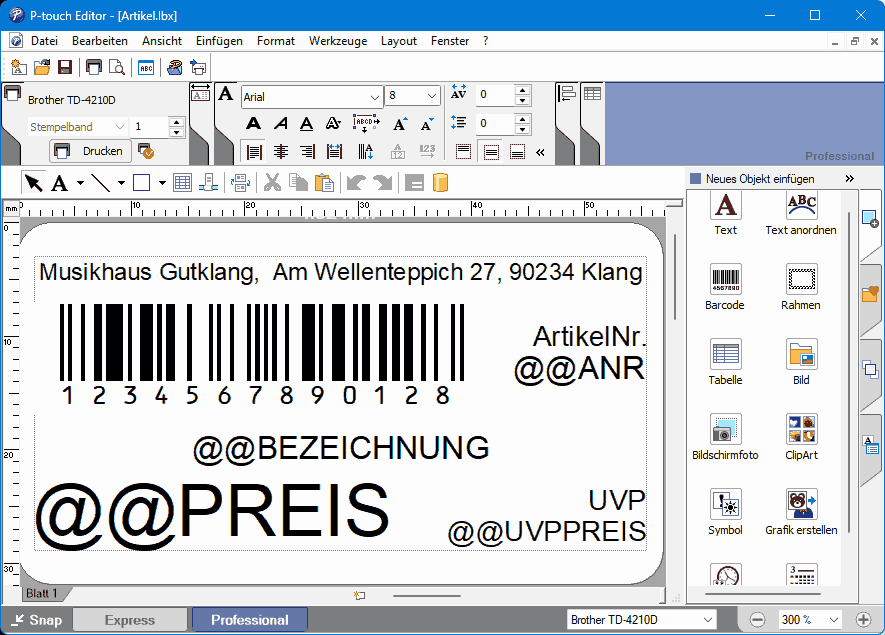
Task: Click the Drucken print button
Action: 90,151
